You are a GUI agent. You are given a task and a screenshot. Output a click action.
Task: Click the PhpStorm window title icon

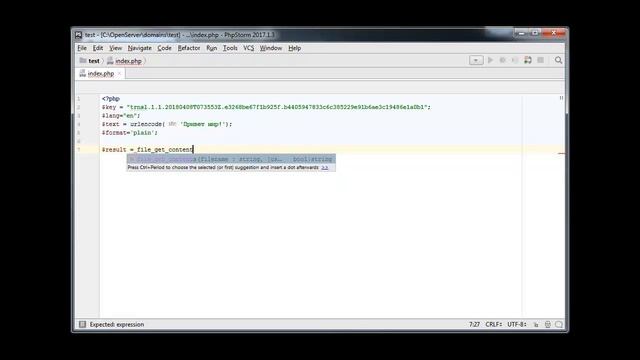pyautogui.click(x=78, y=35)
